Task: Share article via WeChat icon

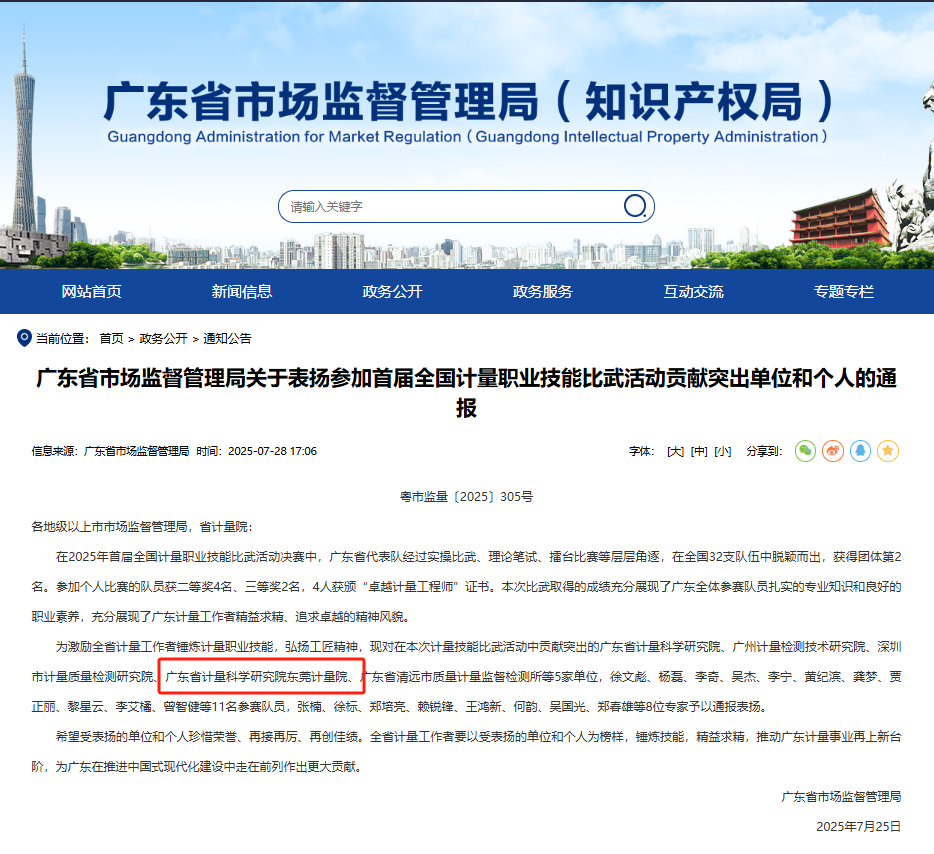Action: (x=805, y=451)
